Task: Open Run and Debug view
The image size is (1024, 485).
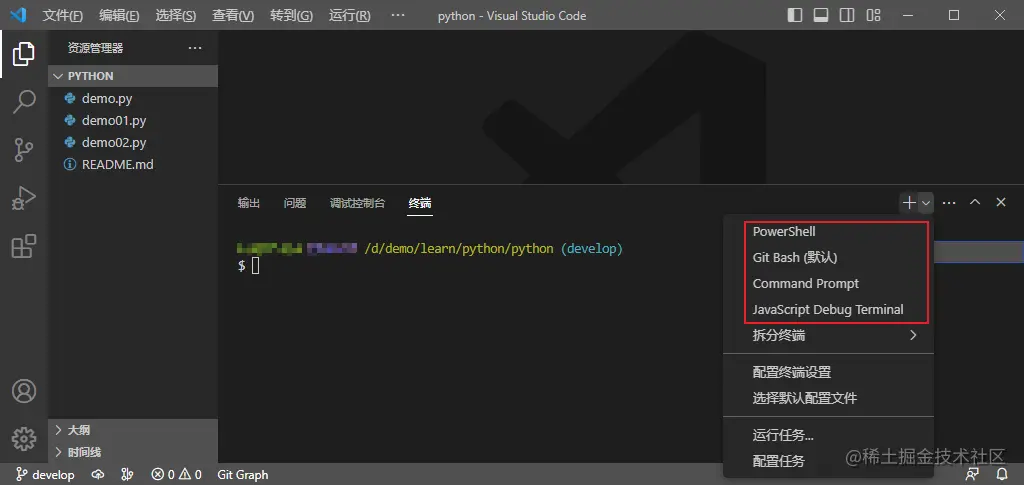Action: (24, 198)
